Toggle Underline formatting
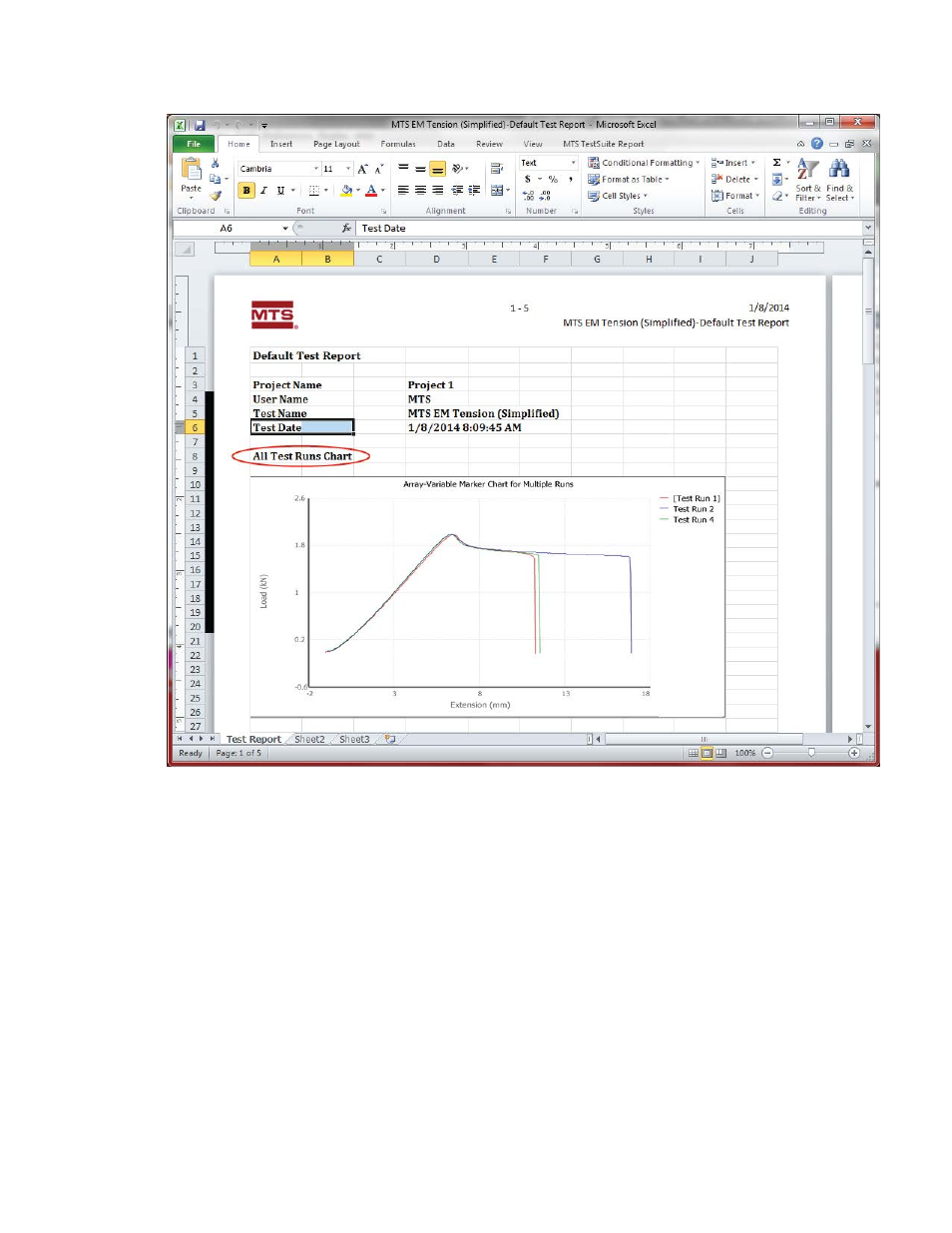The image size is (952, 1233). 280,190
